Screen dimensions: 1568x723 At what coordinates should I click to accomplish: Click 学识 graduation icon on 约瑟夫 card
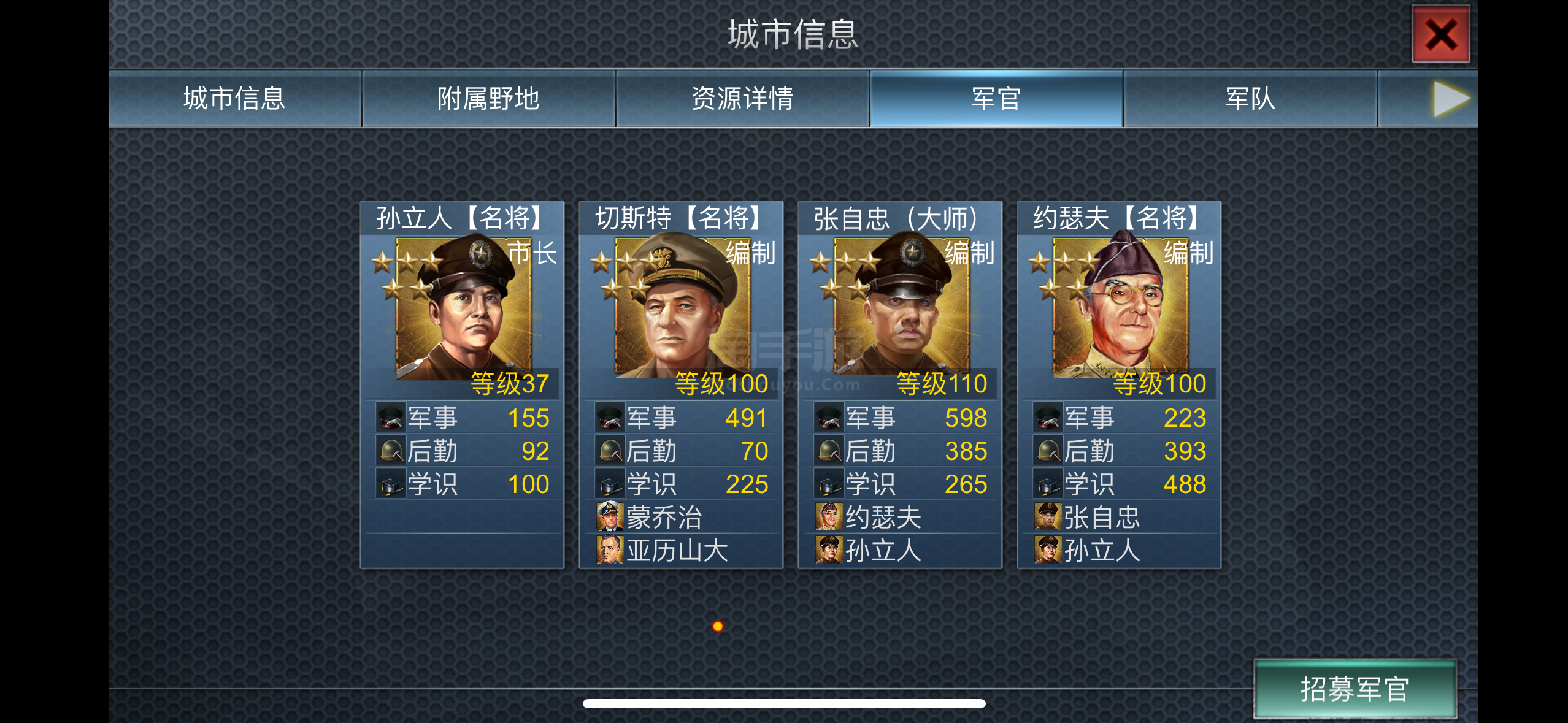(x=1048, y=484)
